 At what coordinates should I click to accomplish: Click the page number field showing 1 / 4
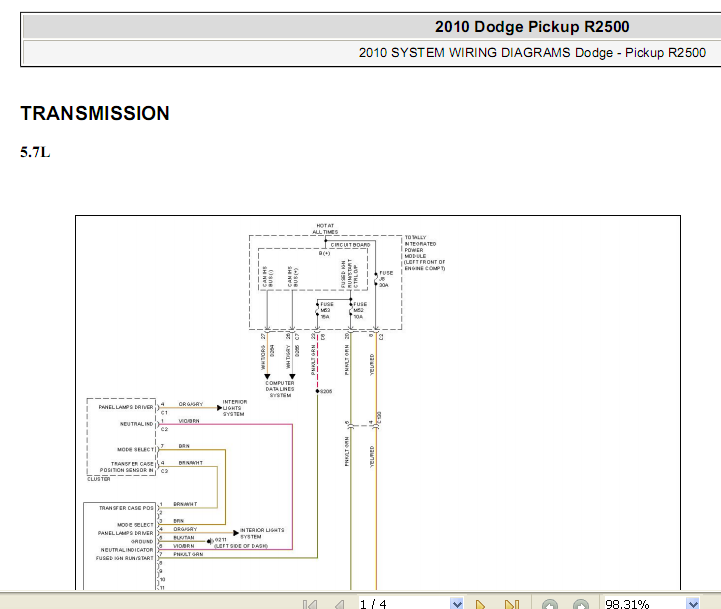tap(404, 603)
